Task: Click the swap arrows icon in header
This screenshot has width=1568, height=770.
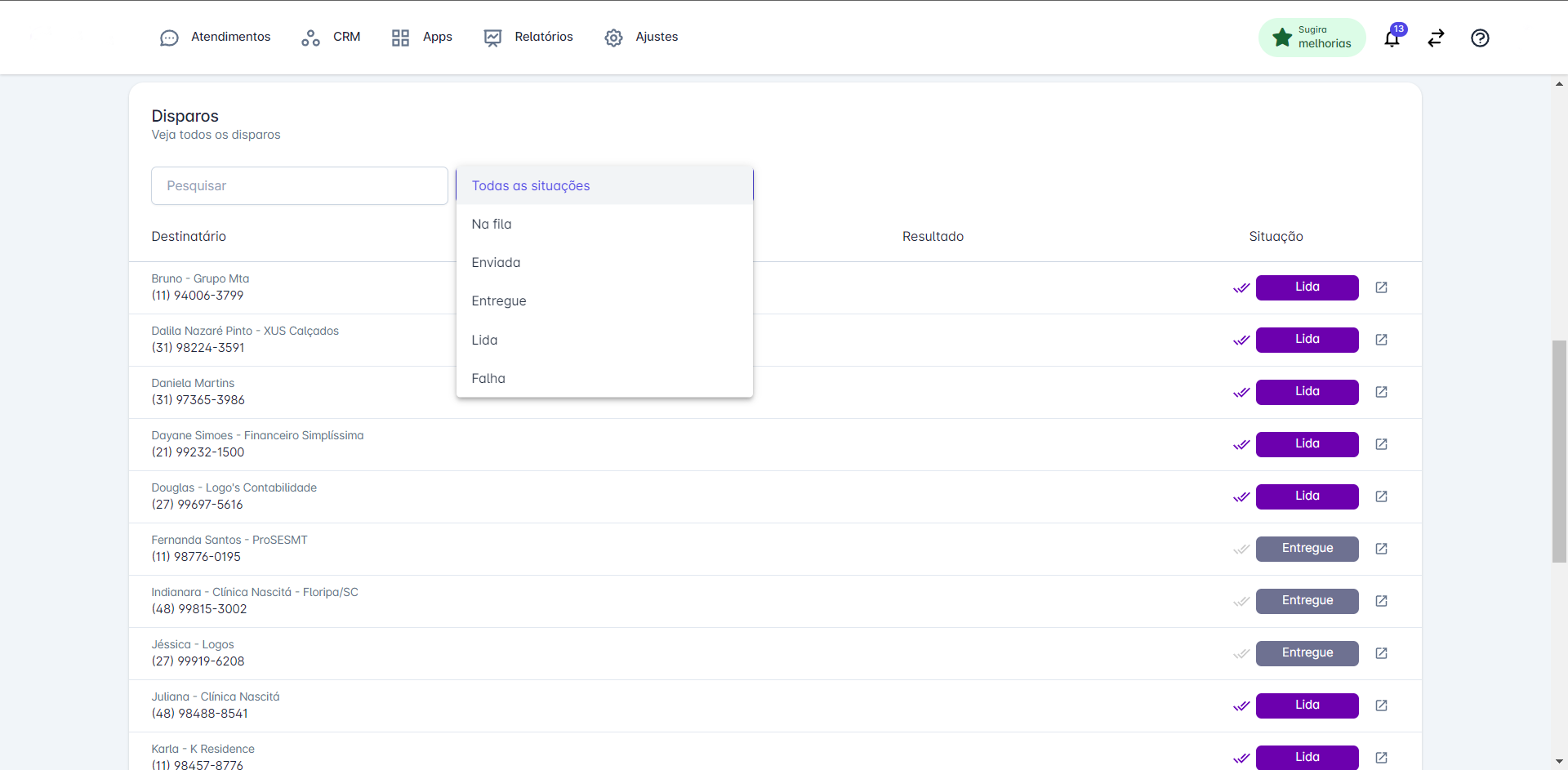Action: pyautogui.click(x=1436, y=38)
